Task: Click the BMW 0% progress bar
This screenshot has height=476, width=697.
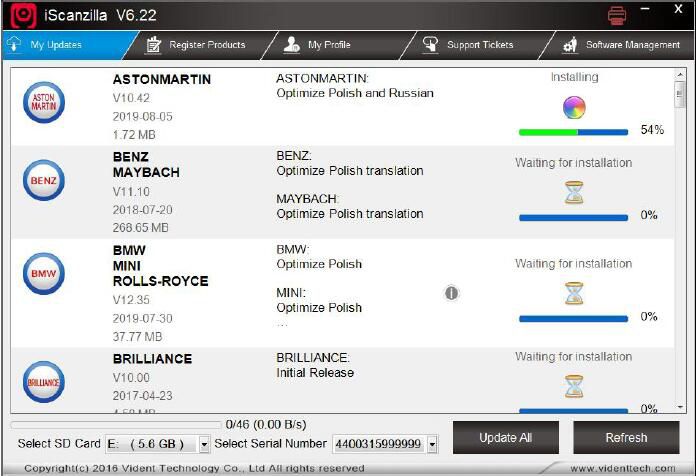Action: click(573, 319)
